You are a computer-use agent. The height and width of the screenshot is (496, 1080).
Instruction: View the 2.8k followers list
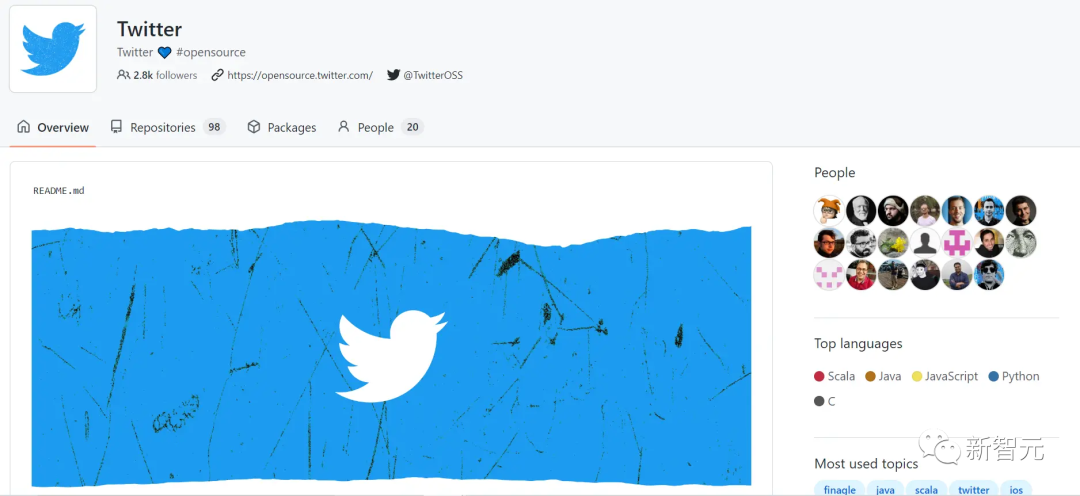click(x=165, y=75)
